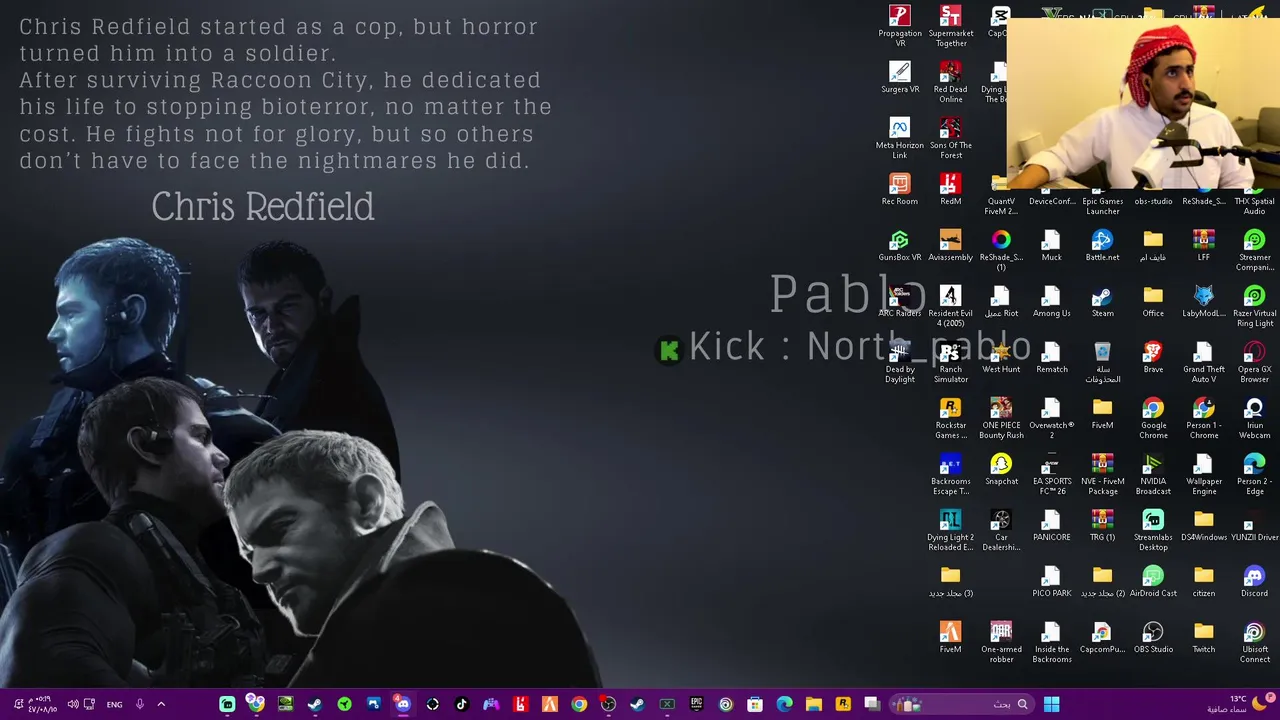Launch ONE PIECE Bounty Rush
Viewport: 1280px width, 720px height.
pos(1001,418)
